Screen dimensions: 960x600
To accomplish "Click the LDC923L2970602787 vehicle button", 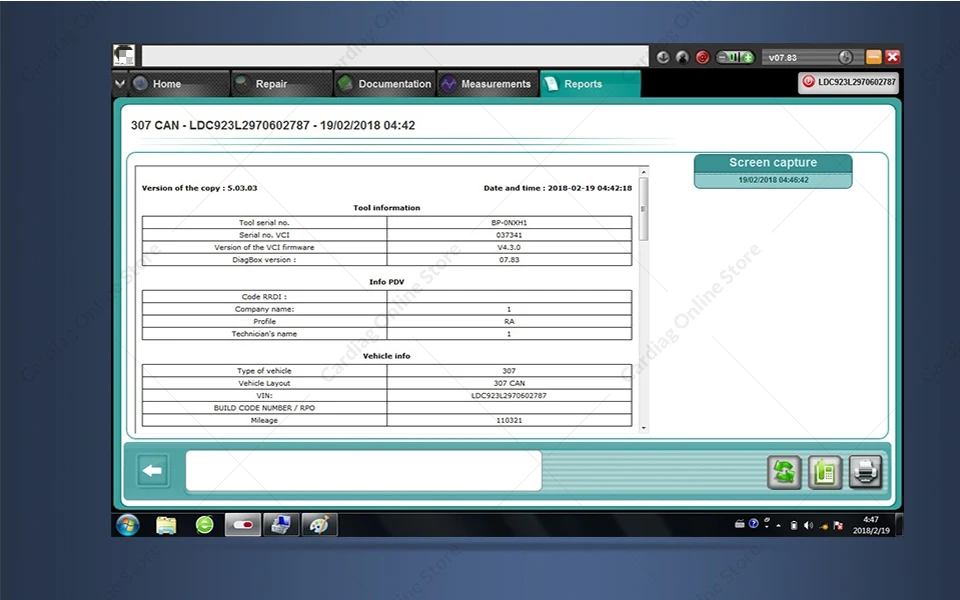I will tap(849, 82).
